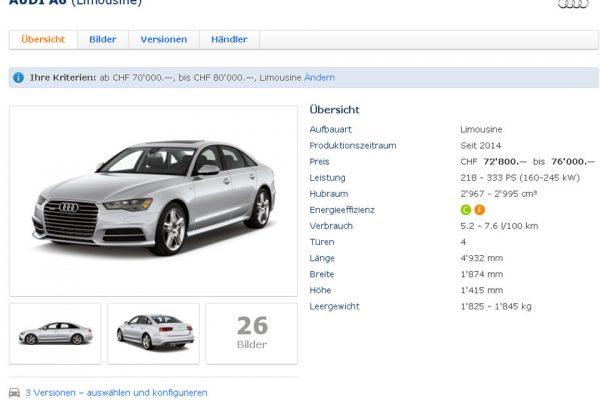Image resolution: width=600 pixels, height=400 pixels.
Task: Open the 26 Bilder gallery tile
Action: click(252, 333)
